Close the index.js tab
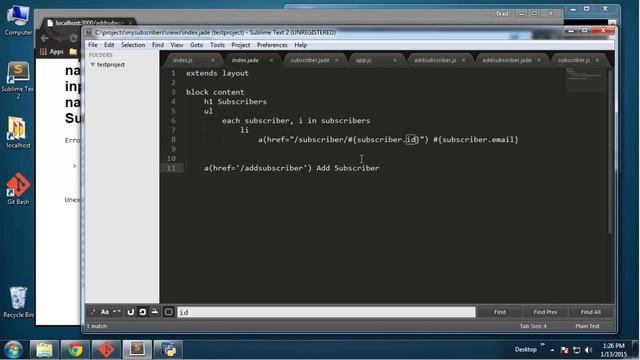The image size is (640, 360). point(213,60)
